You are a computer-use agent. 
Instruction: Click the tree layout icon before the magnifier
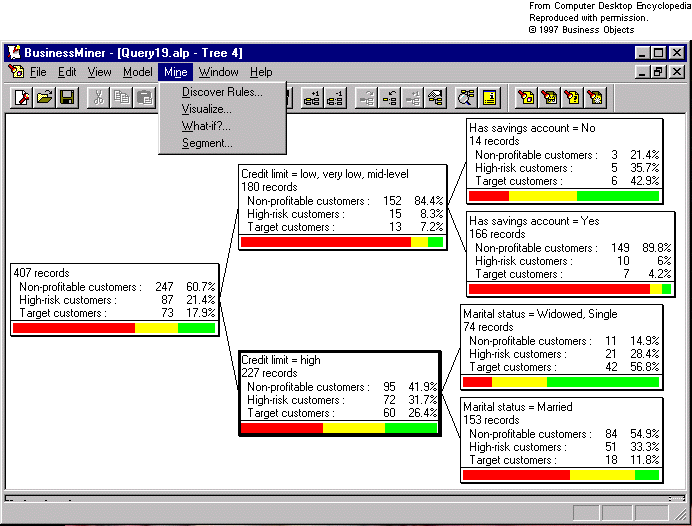[436, 97]
